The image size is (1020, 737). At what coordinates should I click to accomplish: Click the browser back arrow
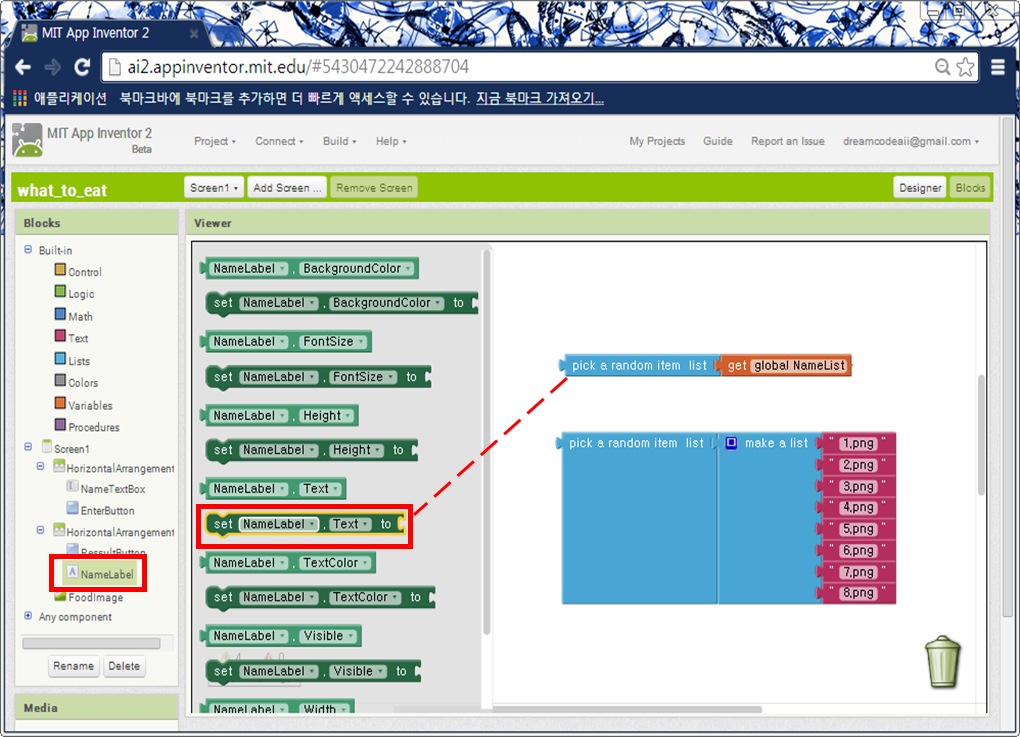coord(23,67)
